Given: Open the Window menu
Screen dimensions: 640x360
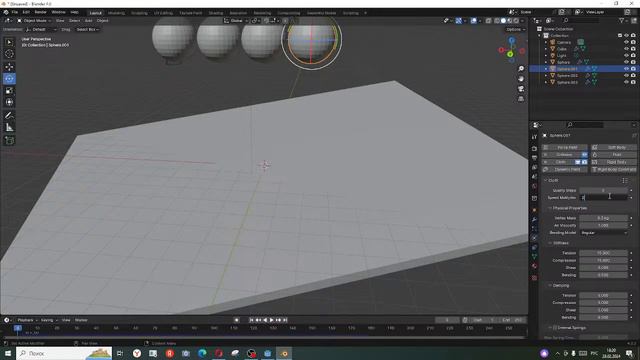Looking at the screenshot, I should (x=58, y=12).
